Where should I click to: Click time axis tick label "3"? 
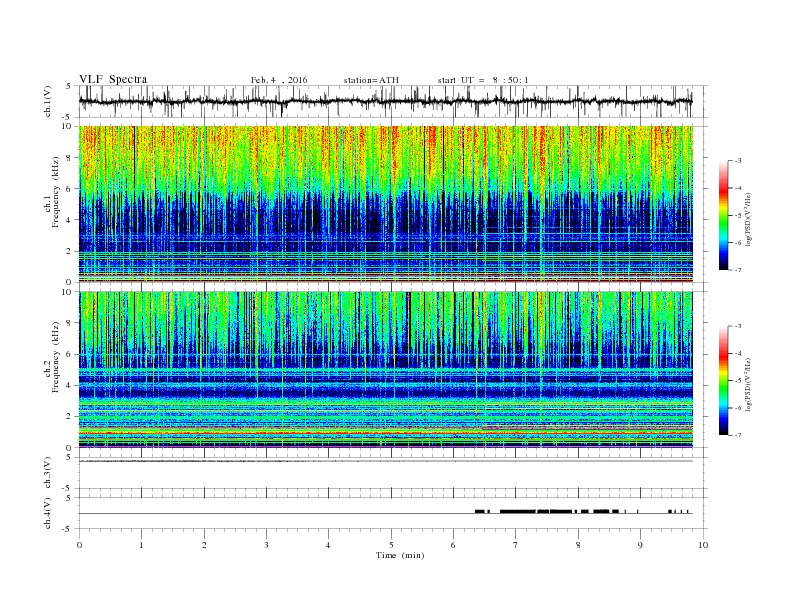[x=266, y=545]
